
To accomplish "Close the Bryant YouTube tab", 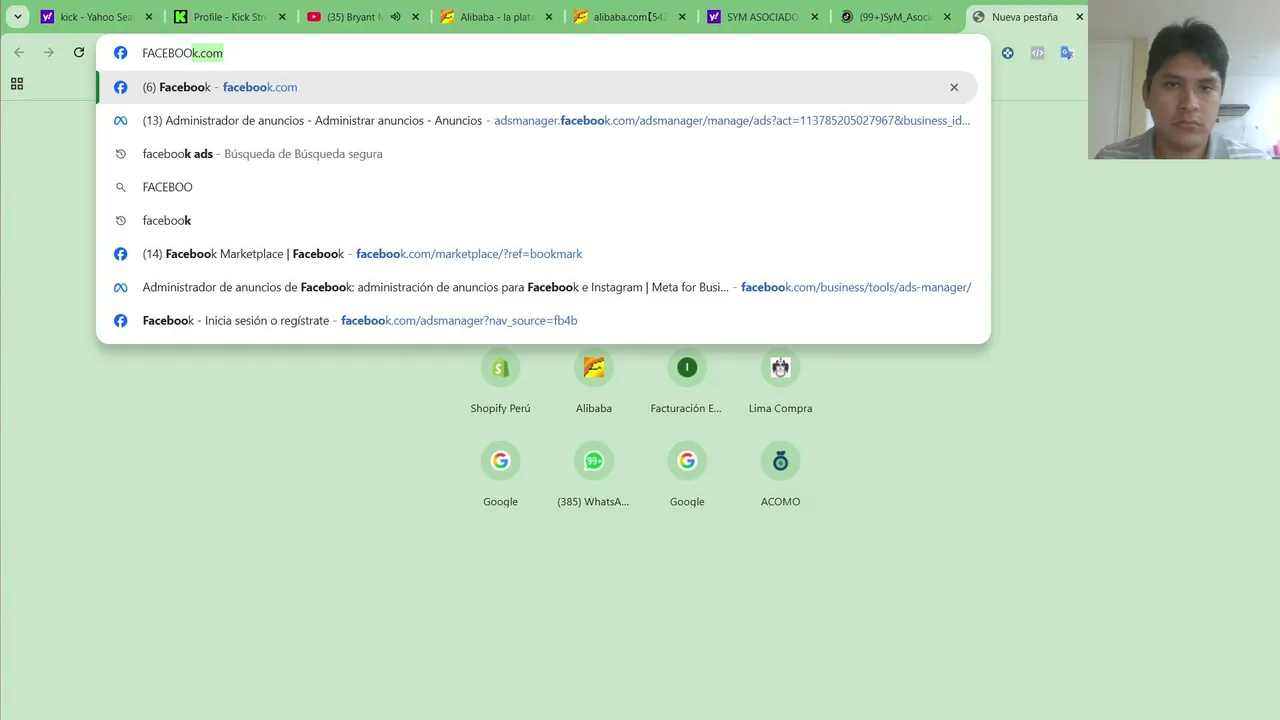I will pyautogui.click(x=415, y=17).
